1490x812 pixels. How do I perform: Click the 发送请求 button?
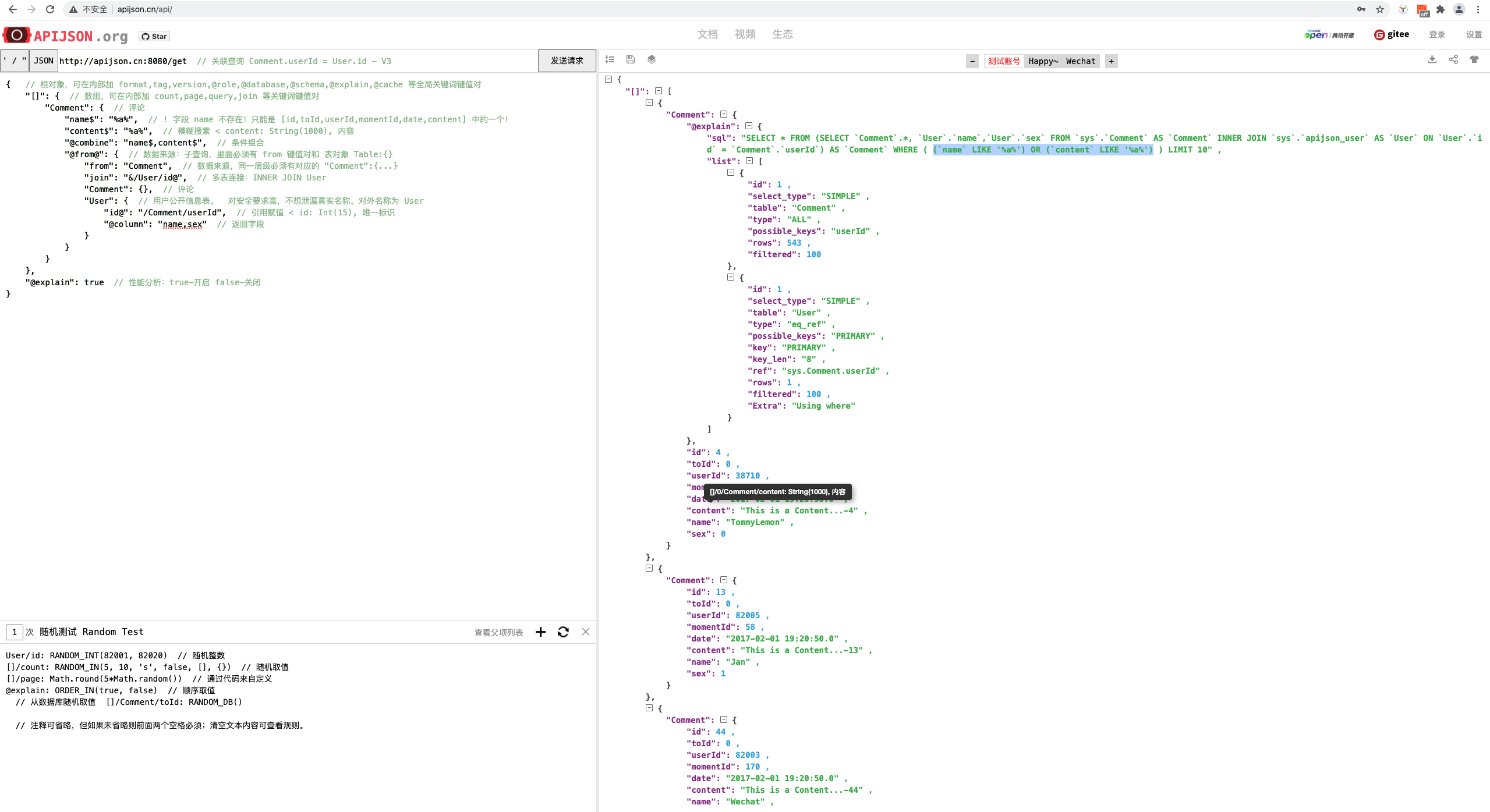point(566,60)
